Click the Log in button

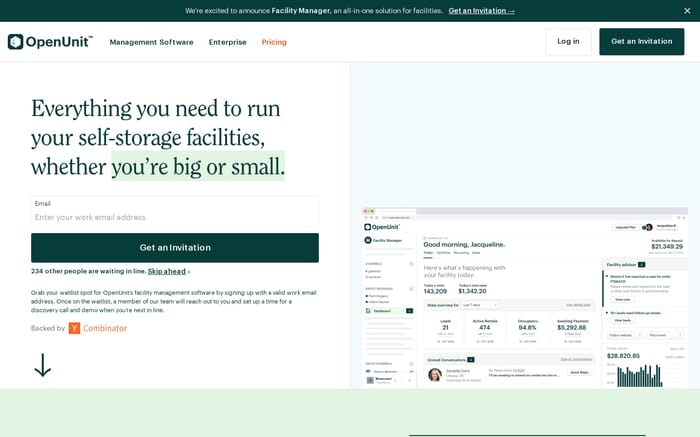pos(568,42)
